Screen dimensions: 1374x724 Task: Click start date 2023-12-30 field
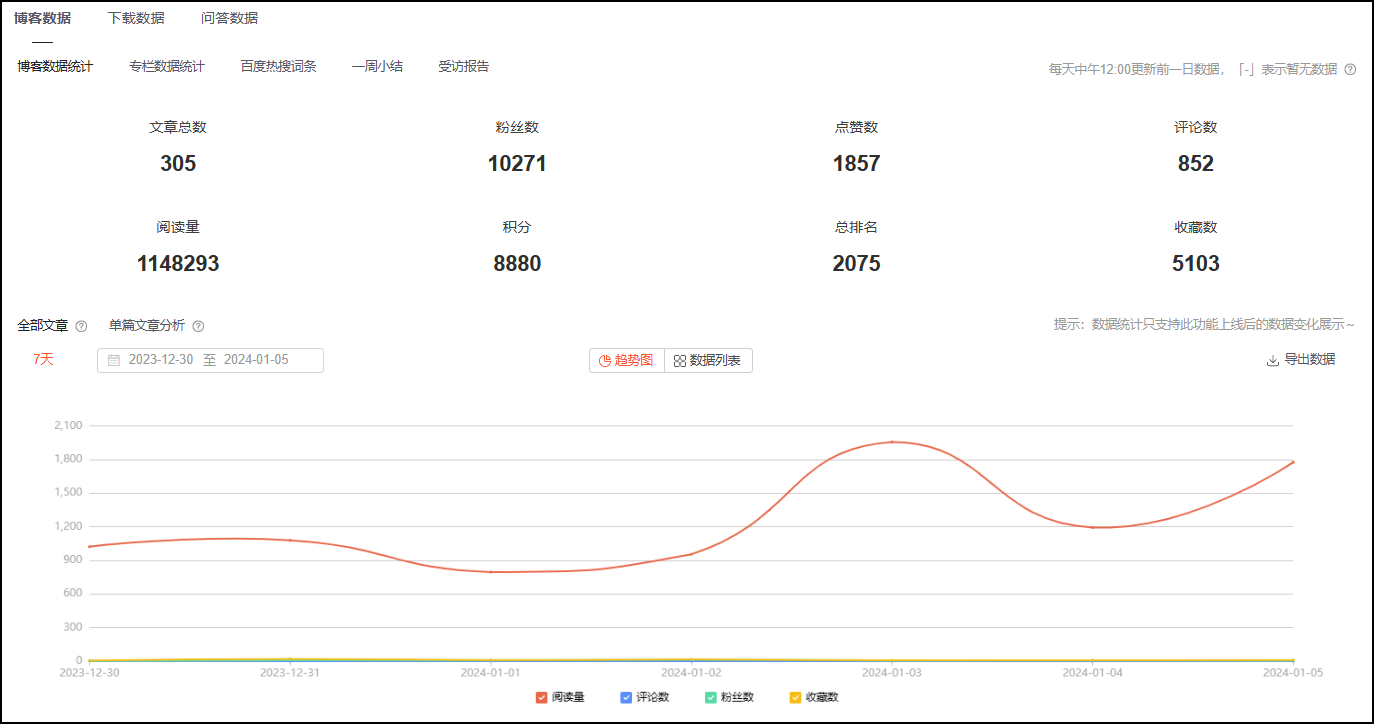click(x=161, y=360)
